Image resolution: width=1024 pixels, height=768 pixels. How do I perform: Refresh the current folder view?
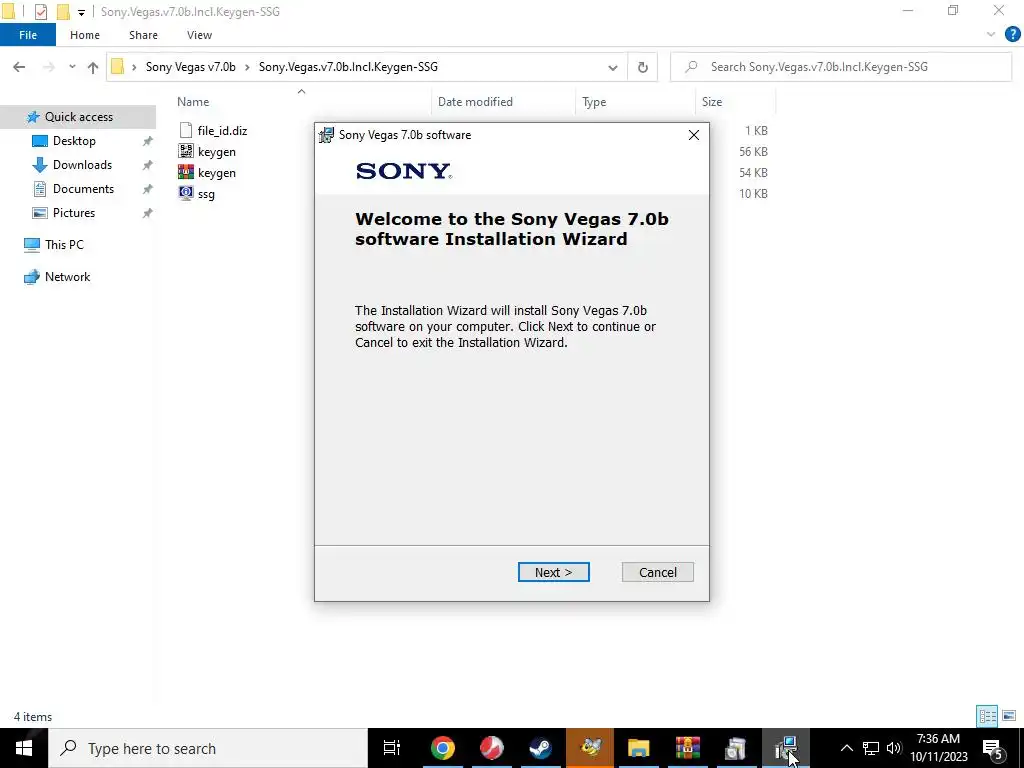tap(643, 67)
